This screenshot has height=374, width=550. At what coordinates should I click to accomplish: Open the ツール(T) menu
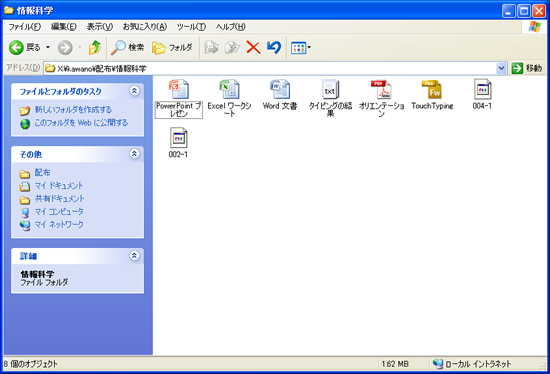pyautogui.click(x=191, y=27)
